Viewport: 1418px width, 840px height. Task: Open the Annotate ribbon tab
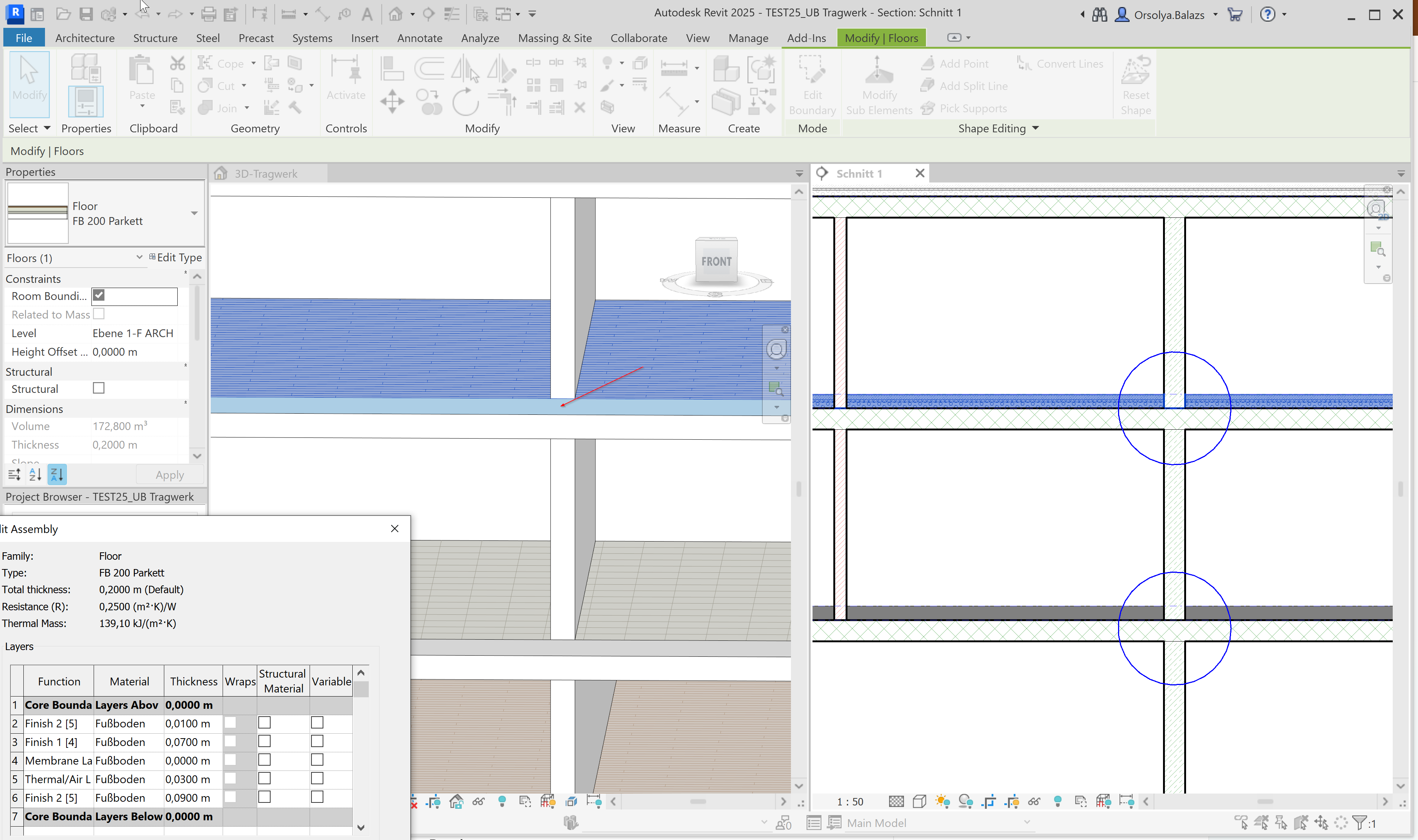pyautogui.click(x=420, y=38)
